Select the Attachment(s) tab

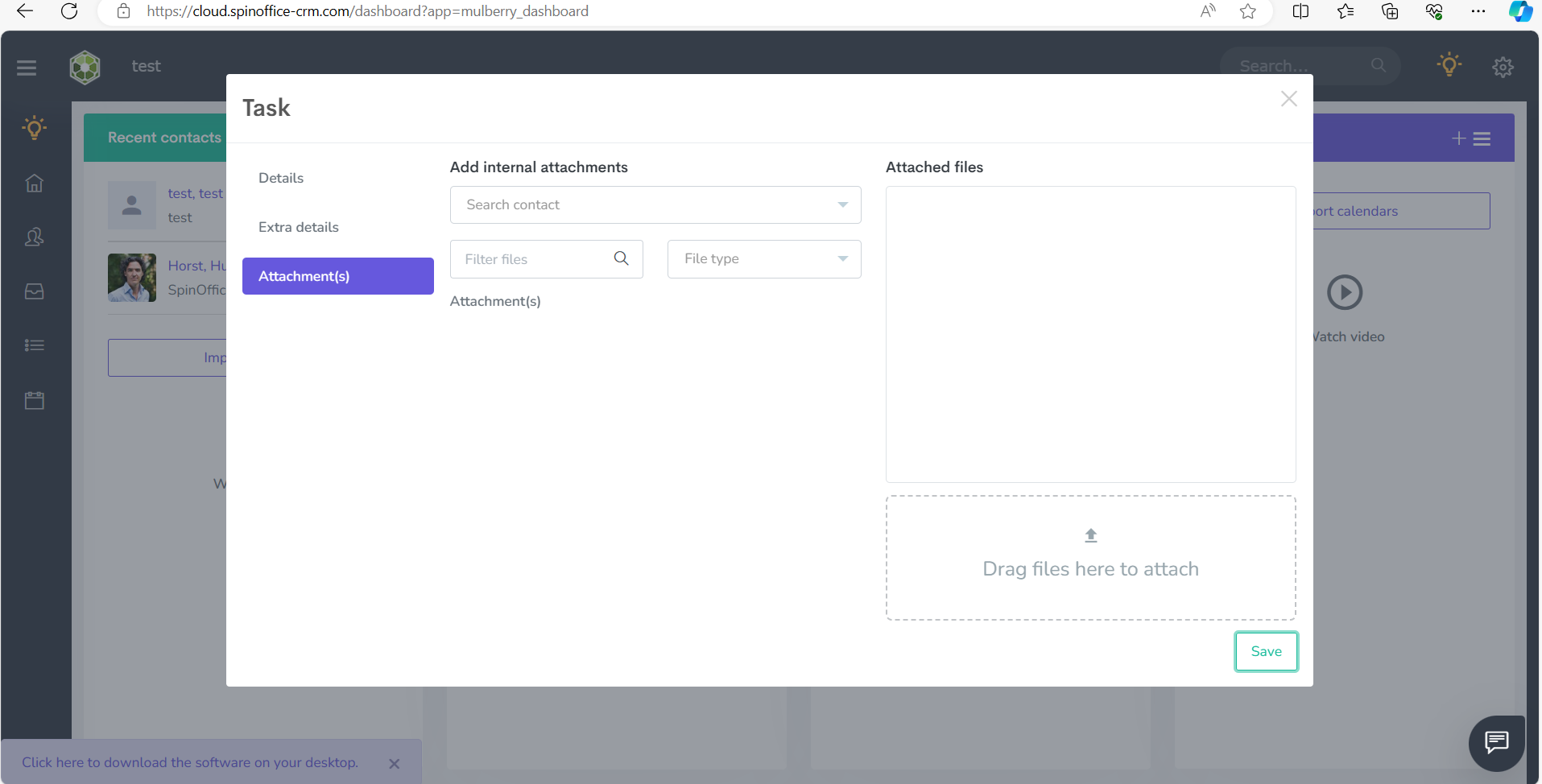pos(337,276)
